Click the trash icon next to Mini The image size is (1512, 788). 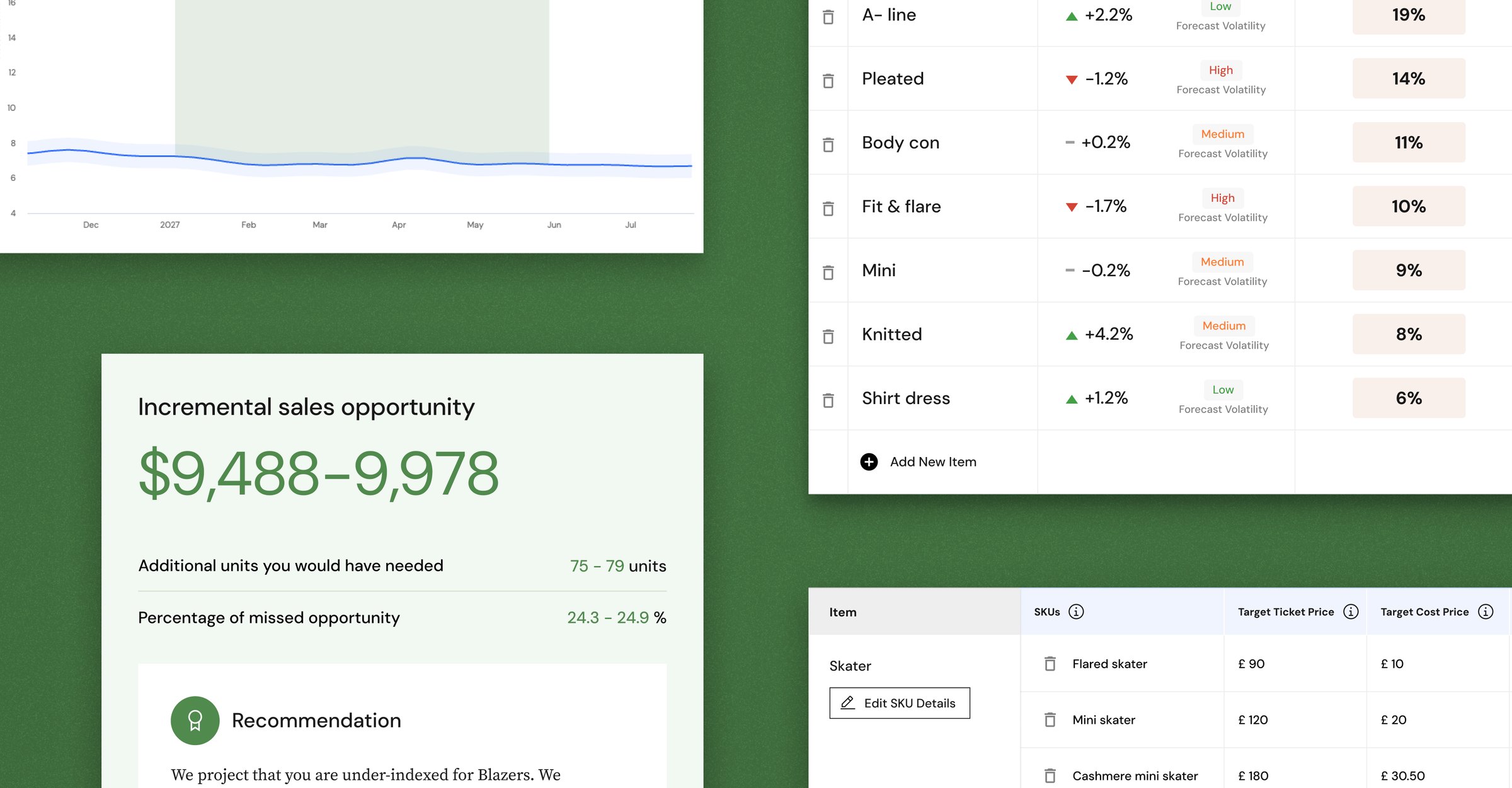(x=828, y=272)
